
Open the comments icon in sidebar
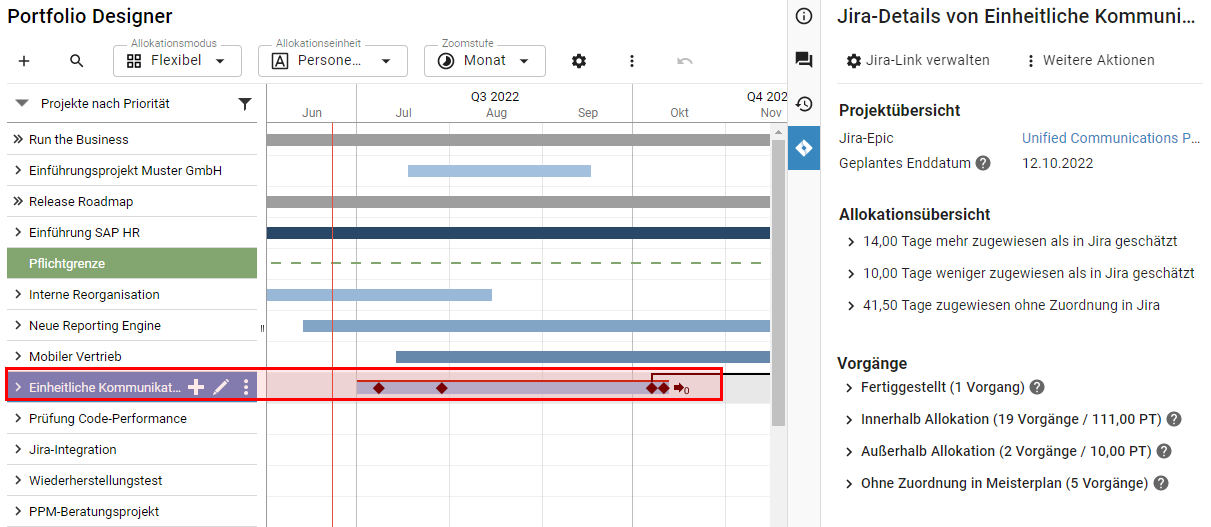coord(804,60)
